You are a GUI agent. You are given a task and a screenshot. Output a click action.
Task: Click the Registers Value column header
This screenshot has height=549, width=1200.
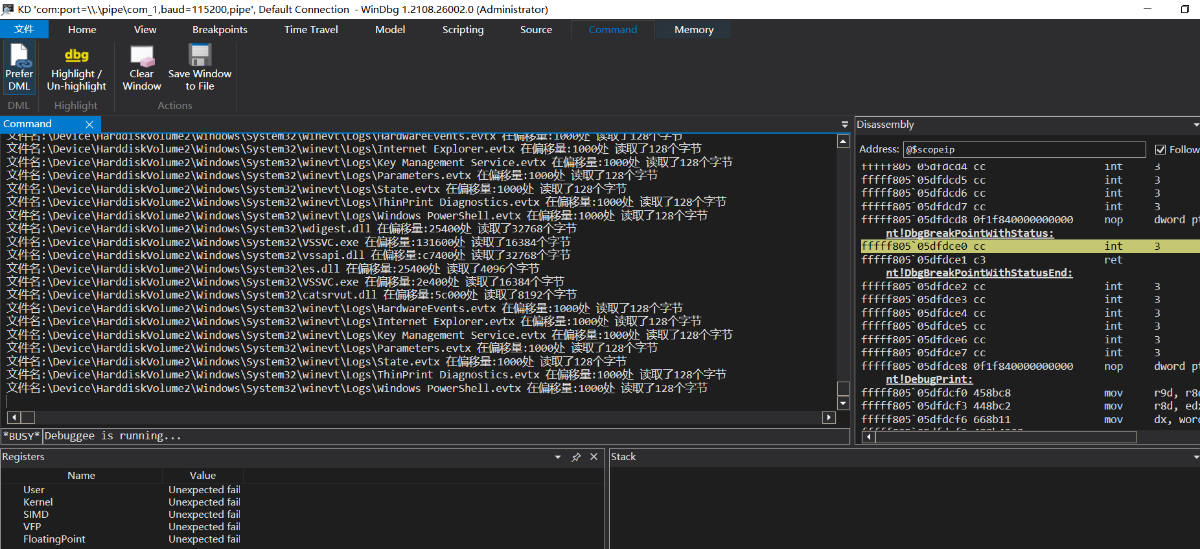click(x=203, y=476)
